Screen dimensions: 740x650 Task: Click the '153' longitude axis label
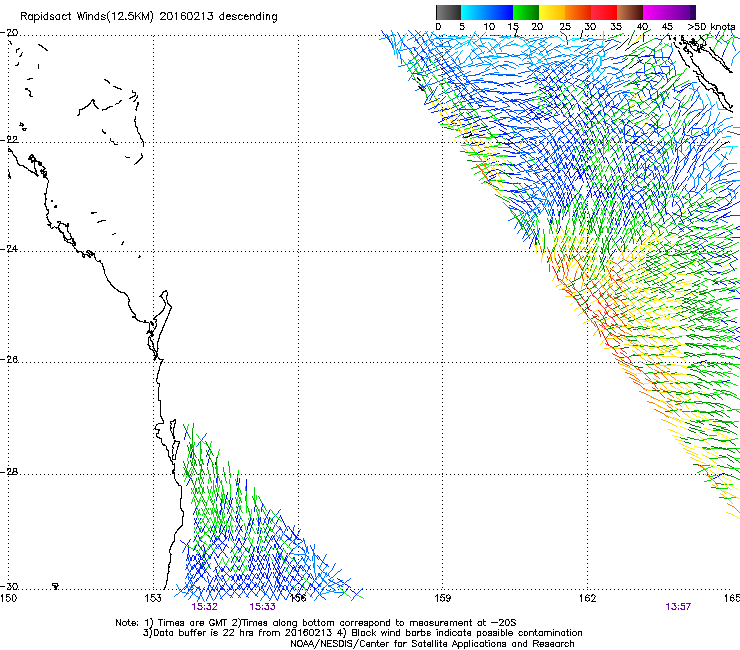coord(153,598)
